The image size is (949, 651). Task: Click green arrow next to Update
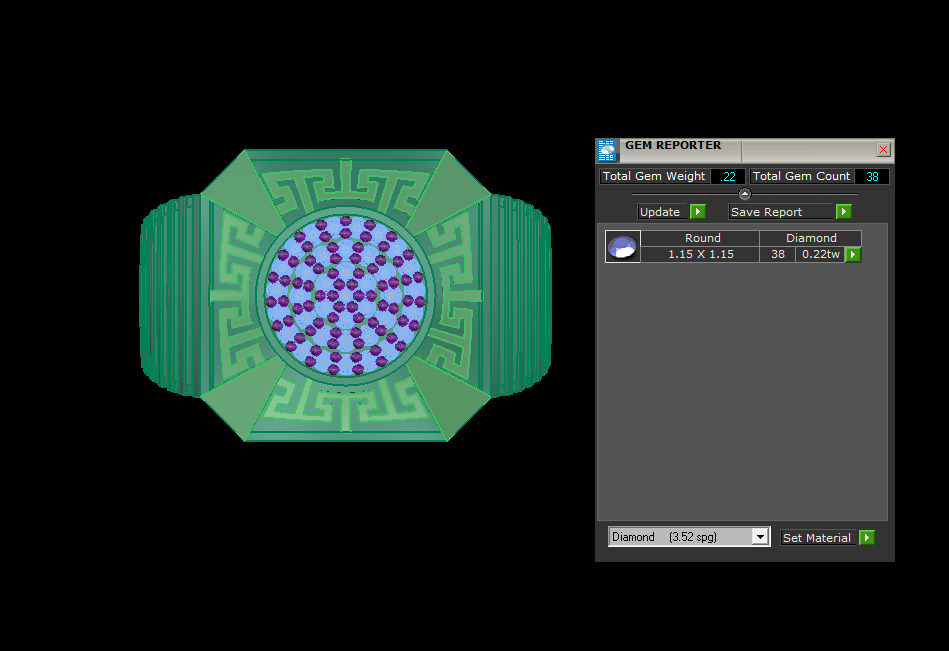[x=698, y=212]
